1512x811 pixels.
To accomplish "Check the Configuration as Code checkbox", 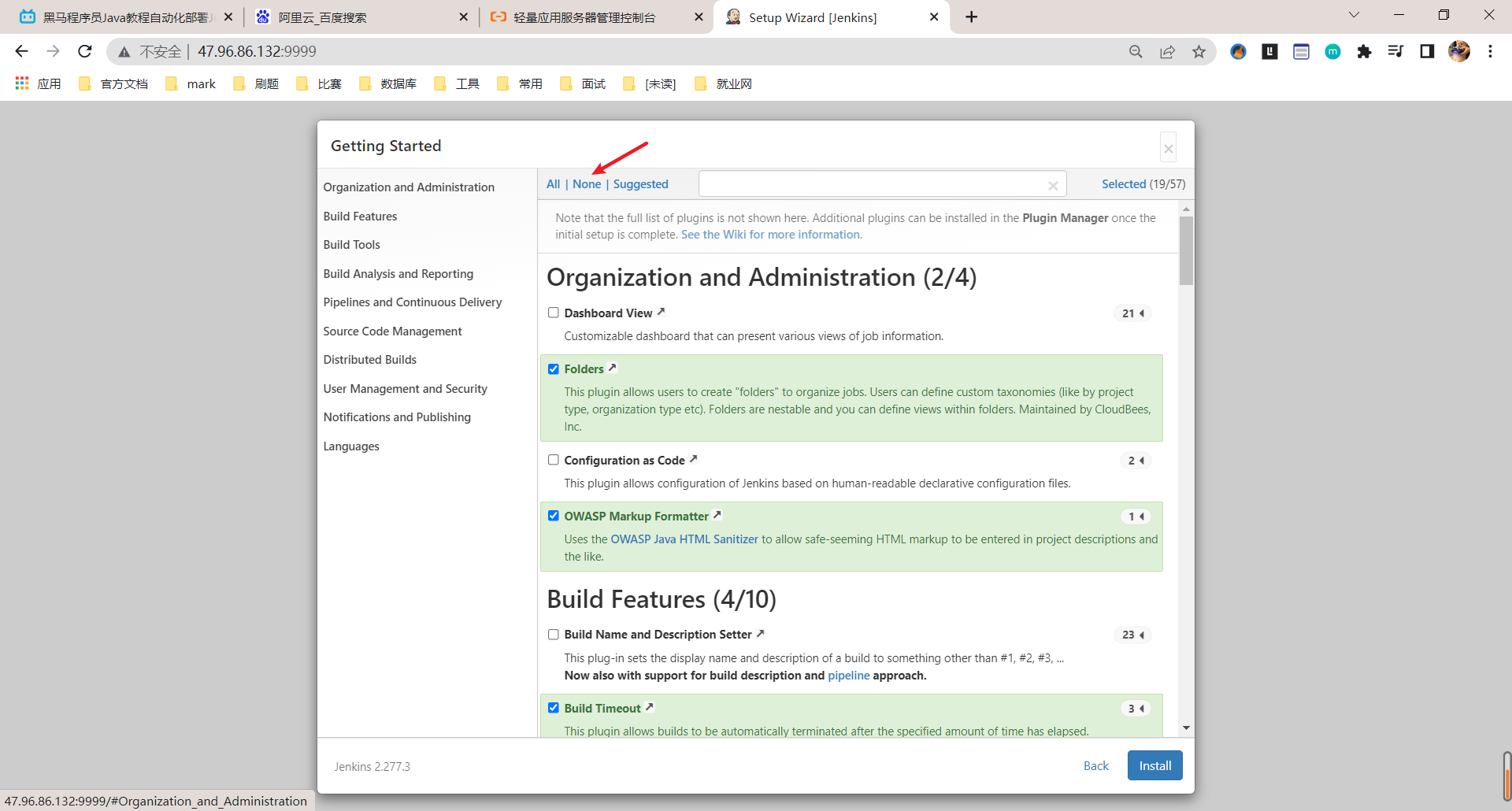I will coord(554,460).
